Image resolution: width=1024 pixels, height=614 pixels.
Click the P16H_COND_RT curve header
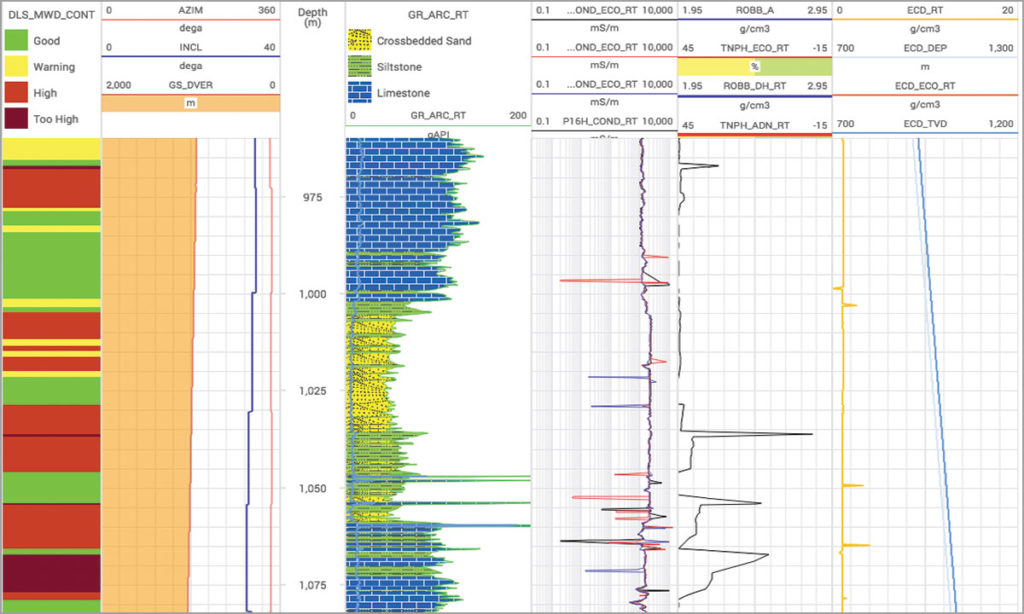pyautogui.click(x=604, y=121)
